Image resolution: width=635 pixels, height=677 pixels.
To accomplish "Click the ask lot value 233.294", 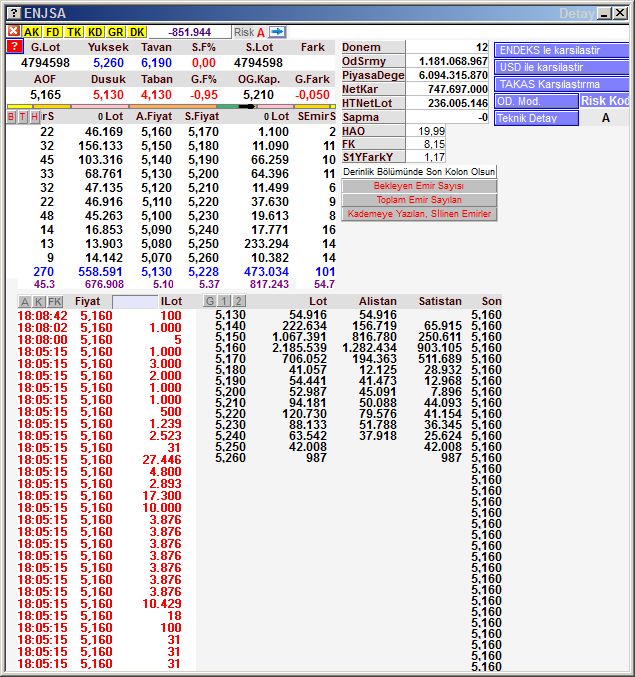I will coord(266,244).
